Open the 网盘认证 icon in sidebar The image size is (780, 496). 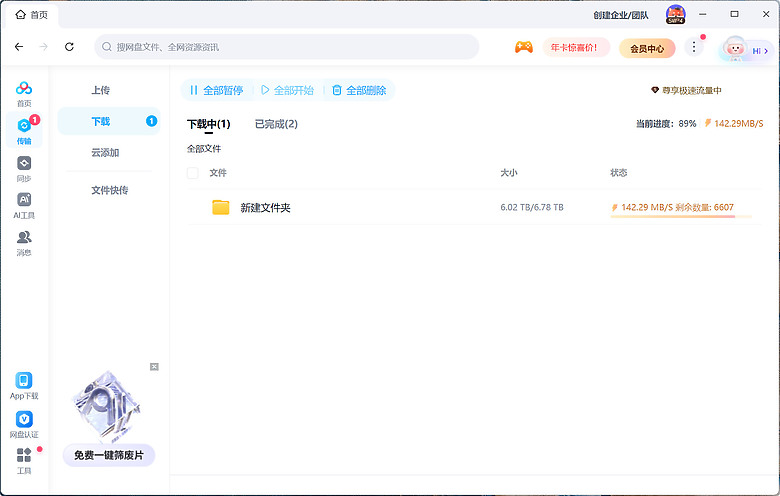(x=24, y=419)
